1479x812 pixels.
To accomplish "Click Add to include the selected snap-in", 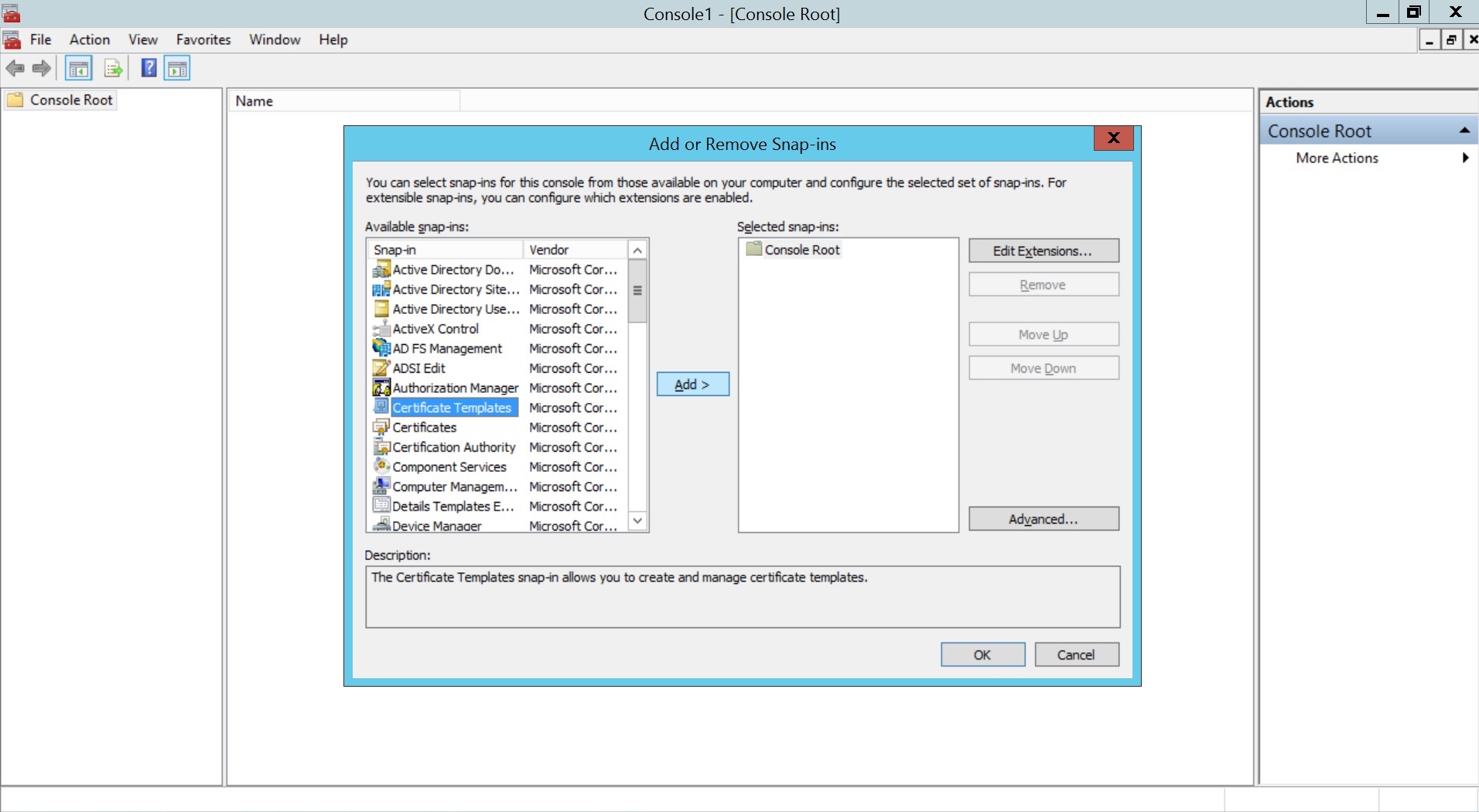I will pos(691,384).
